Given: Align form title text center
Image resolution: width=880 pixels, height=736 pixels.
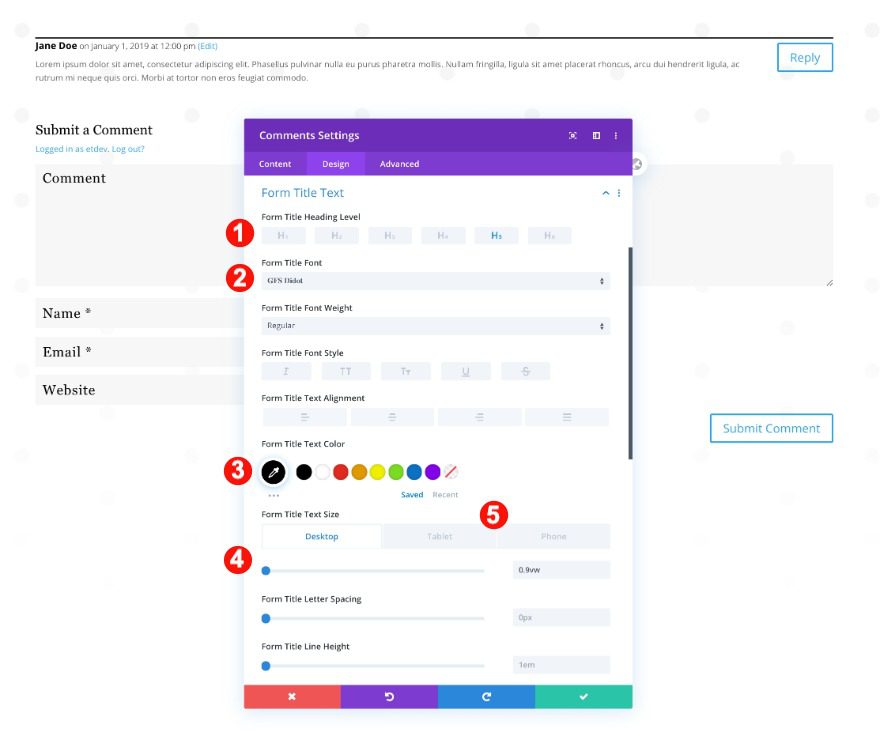Looking at the screenshot, I should click(x=392, y=417).
